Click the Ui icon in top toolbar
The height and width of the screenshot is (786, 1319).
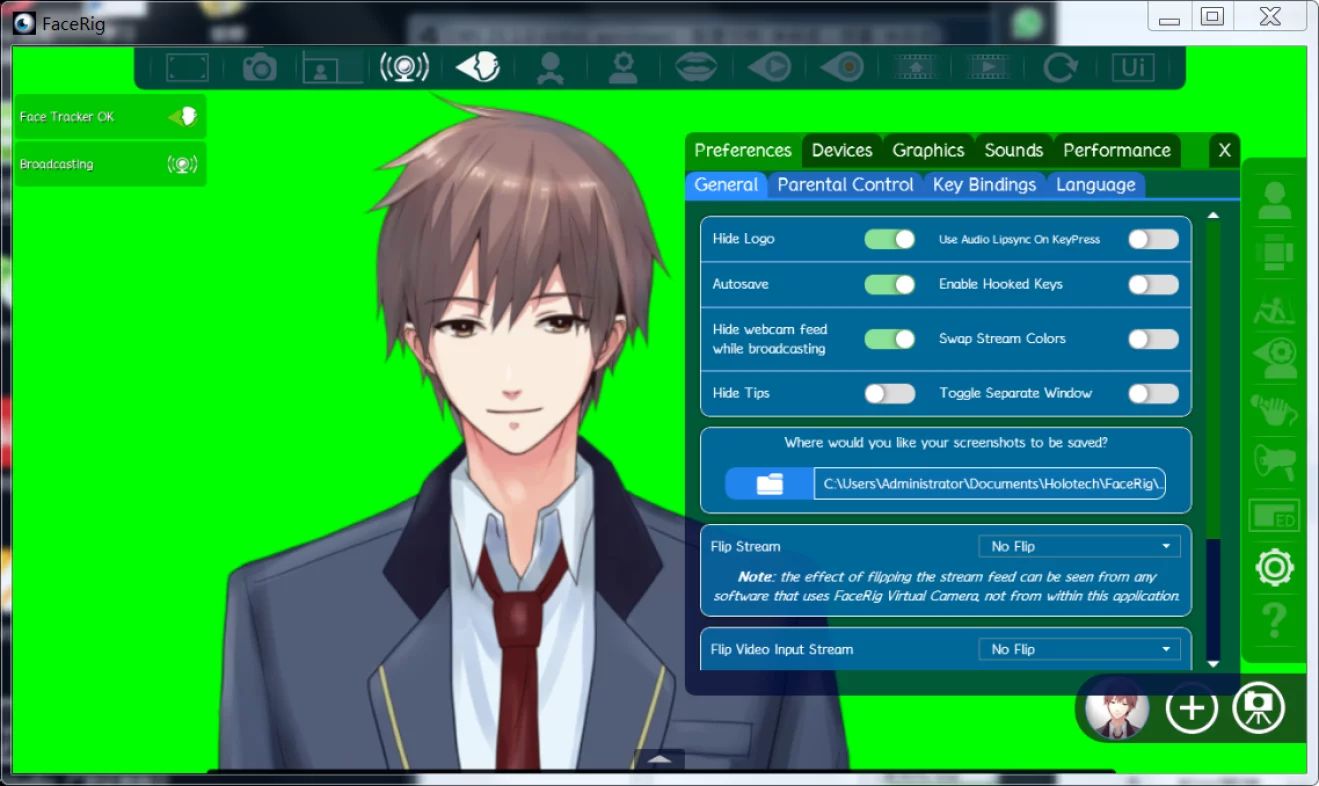[x=1133, y=68]
